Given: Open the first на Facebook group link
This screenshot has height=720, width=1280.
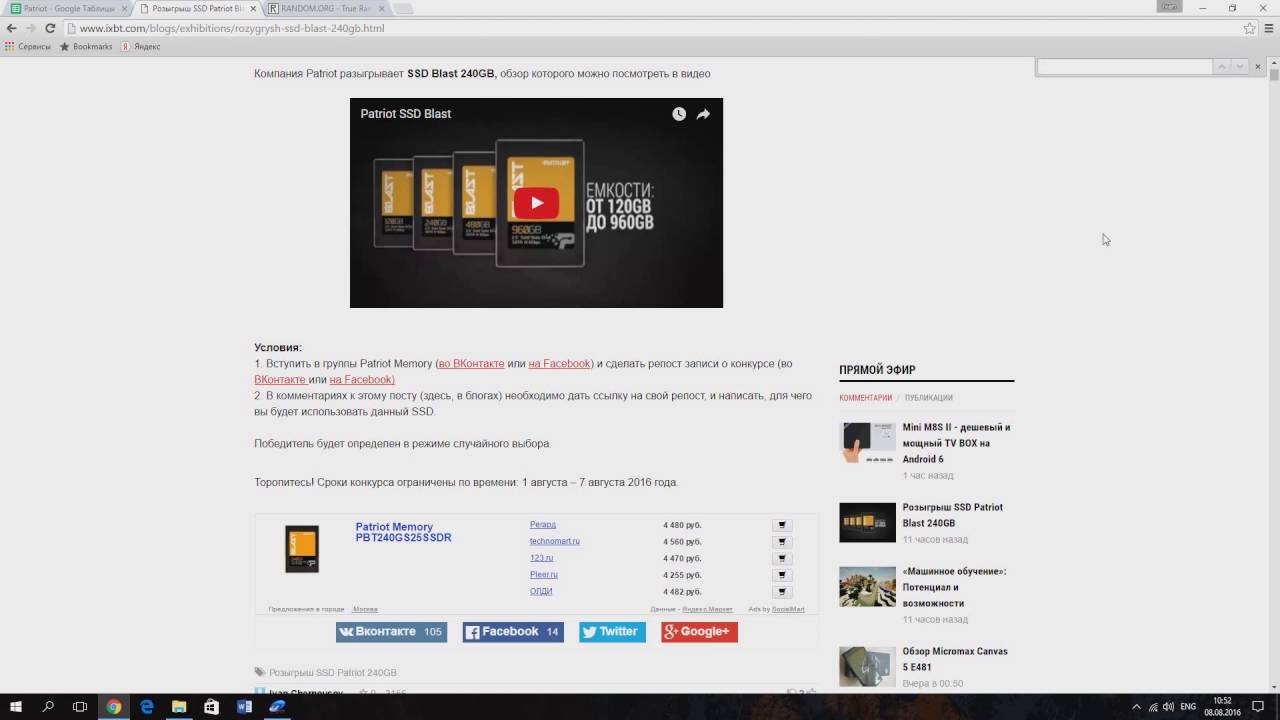Looking at the screenshot, I should [x=559, y=364].
